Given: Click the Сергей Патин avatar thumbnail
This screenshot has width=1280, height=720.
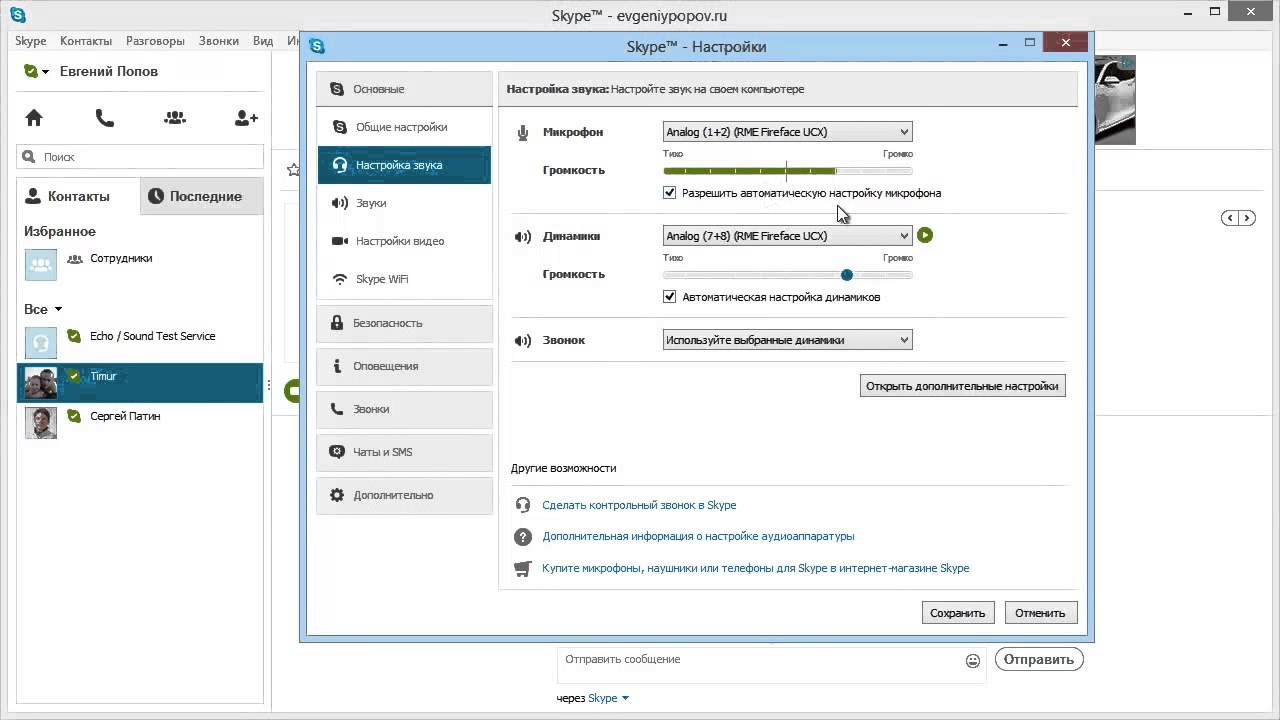Looking at the screenshot, I should tap(41, 423).
